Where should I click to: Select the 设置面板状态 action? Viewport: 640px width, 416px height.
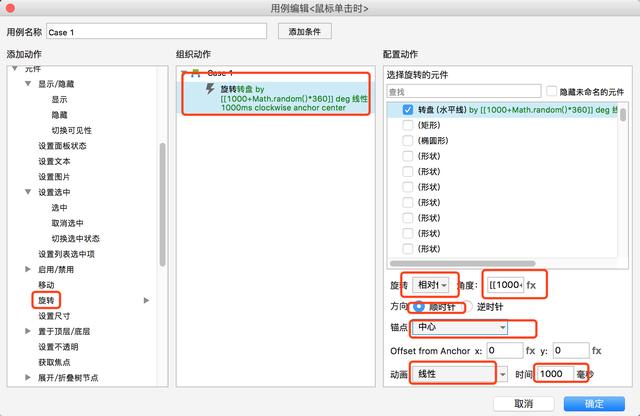62,146
